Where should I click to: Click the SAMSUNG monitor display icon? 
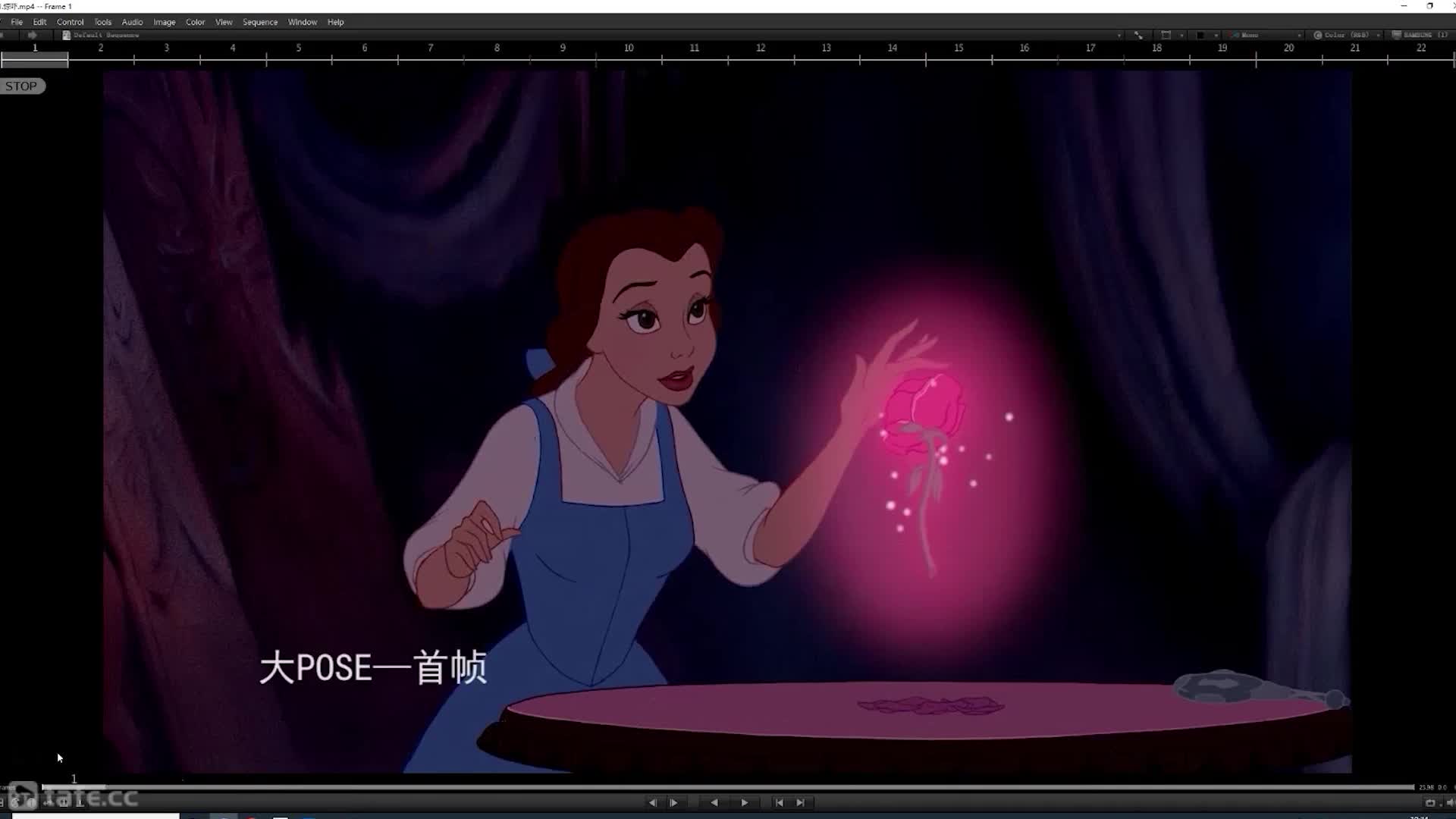click(x=1396, y=35)
